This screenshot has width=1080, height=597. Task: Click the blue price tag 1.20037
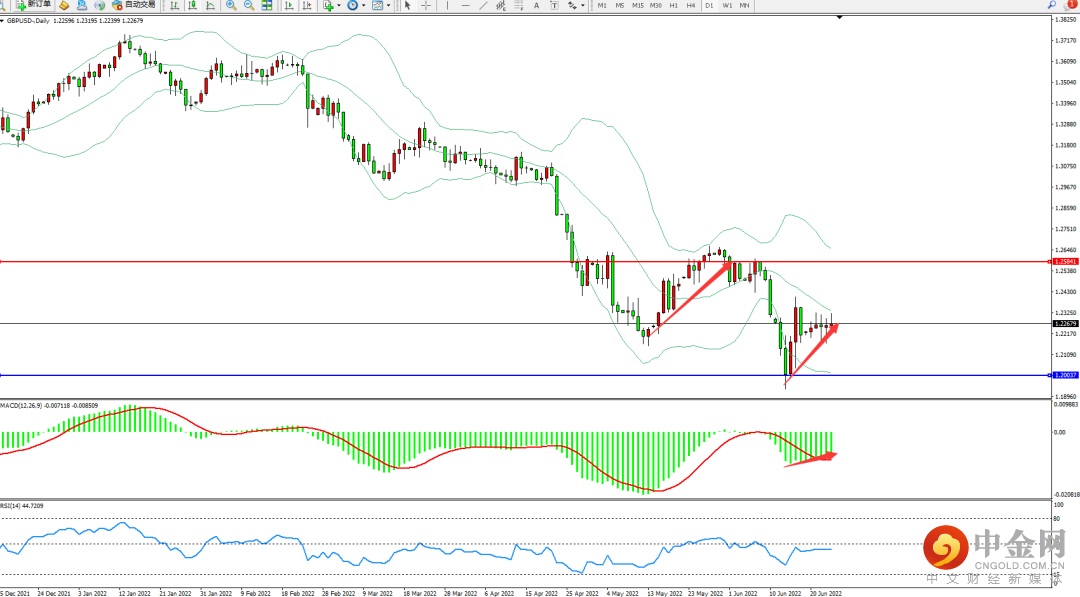pyautogui.click(x=1065, y=375)
